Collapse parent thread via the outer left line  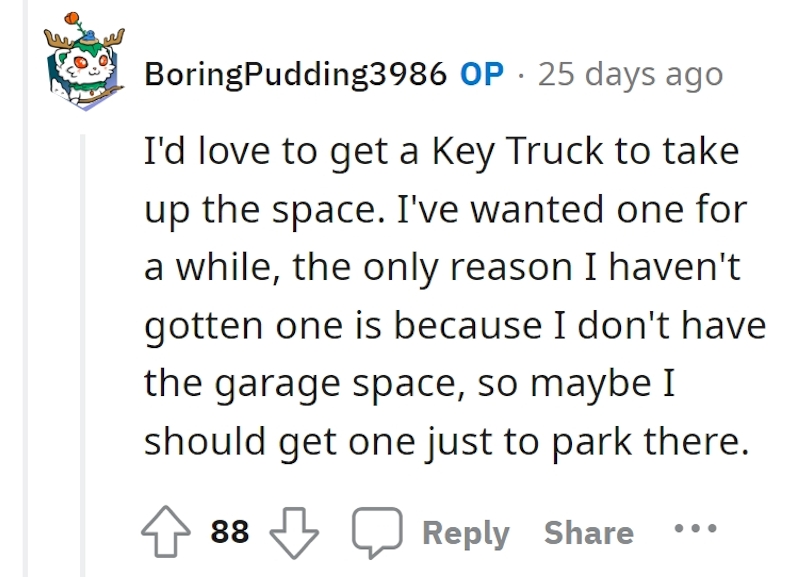pyautogui.click(x=26, y=288)
